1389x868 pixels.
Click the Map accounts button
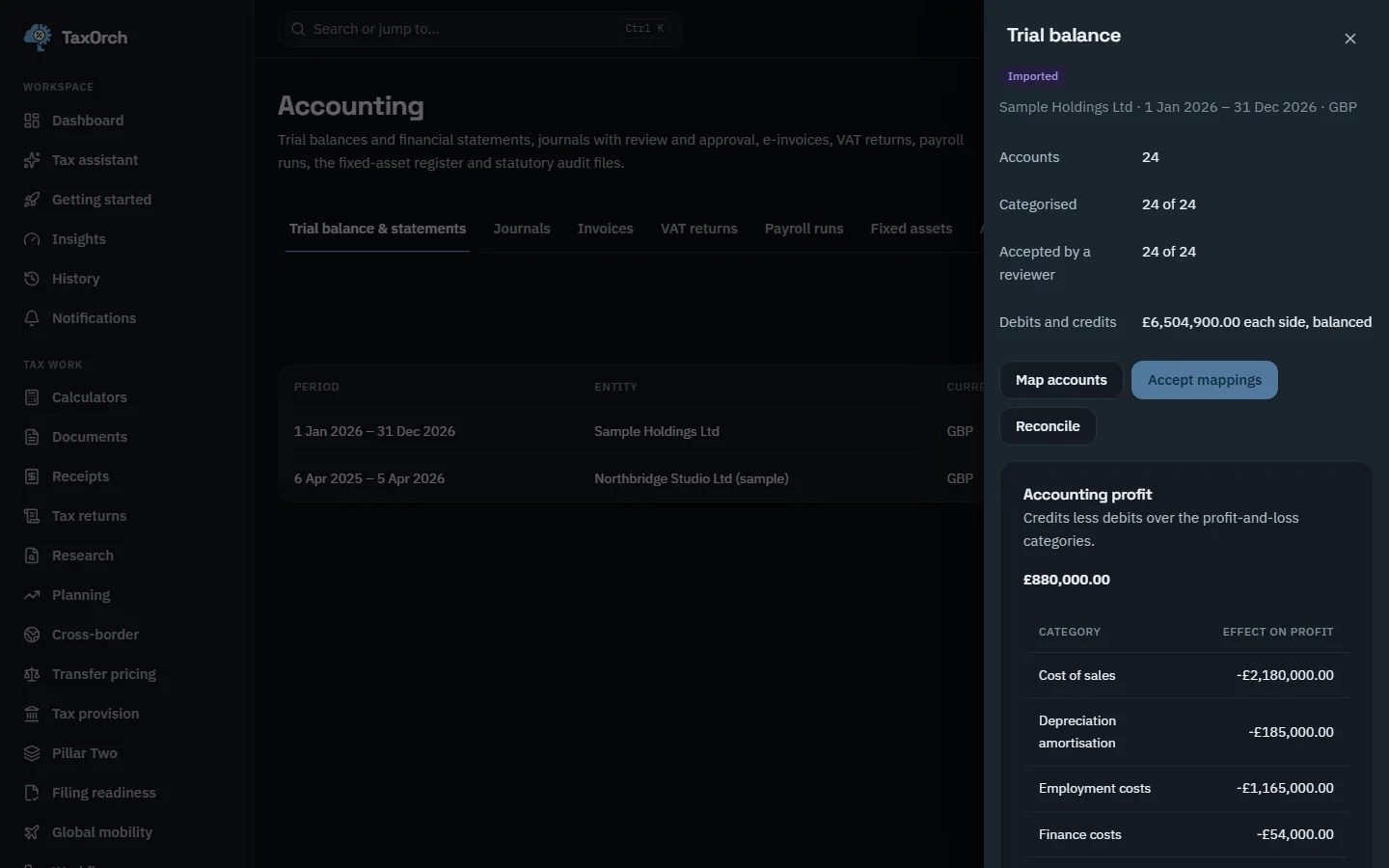click(1061, 380)
